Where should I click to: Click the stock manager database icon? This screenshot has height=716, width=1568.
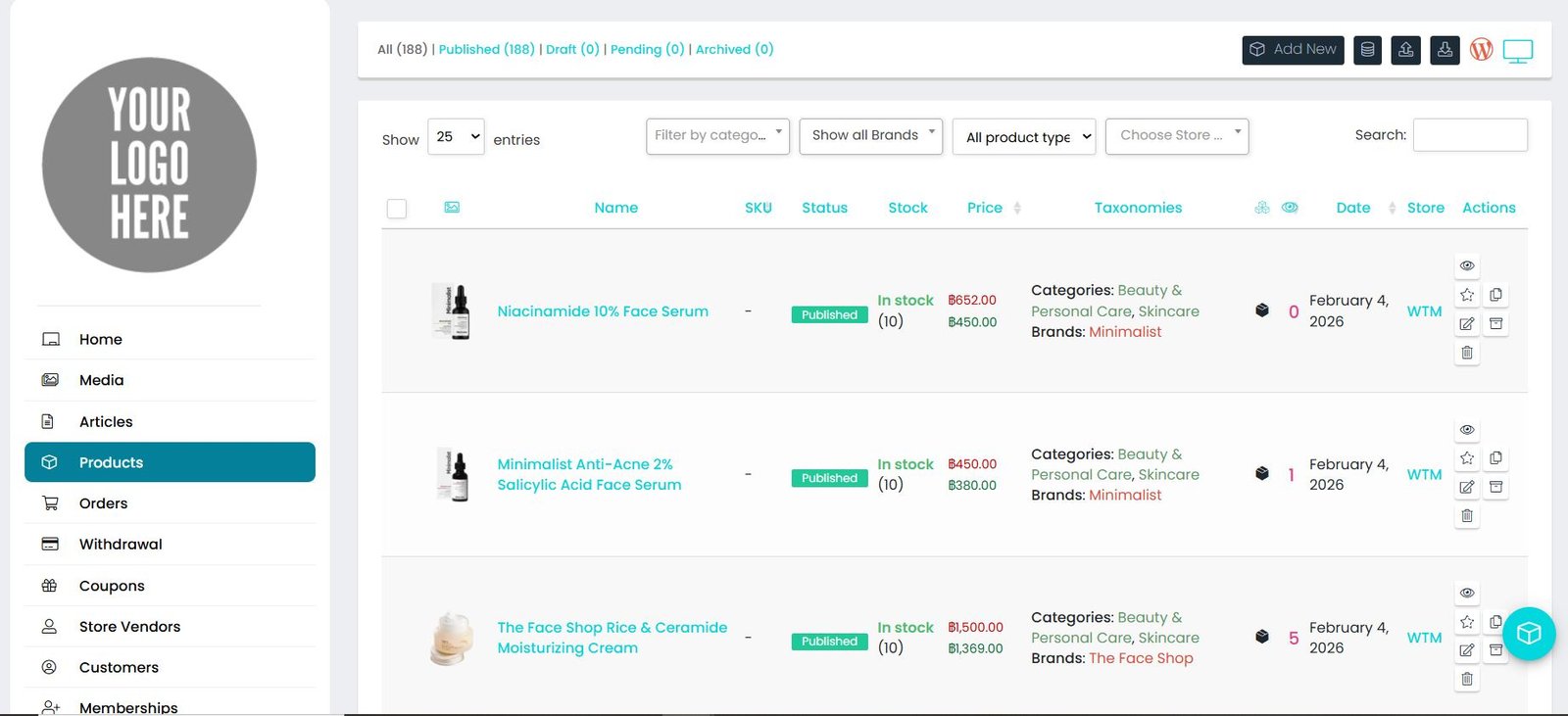tap(1367, 50)
